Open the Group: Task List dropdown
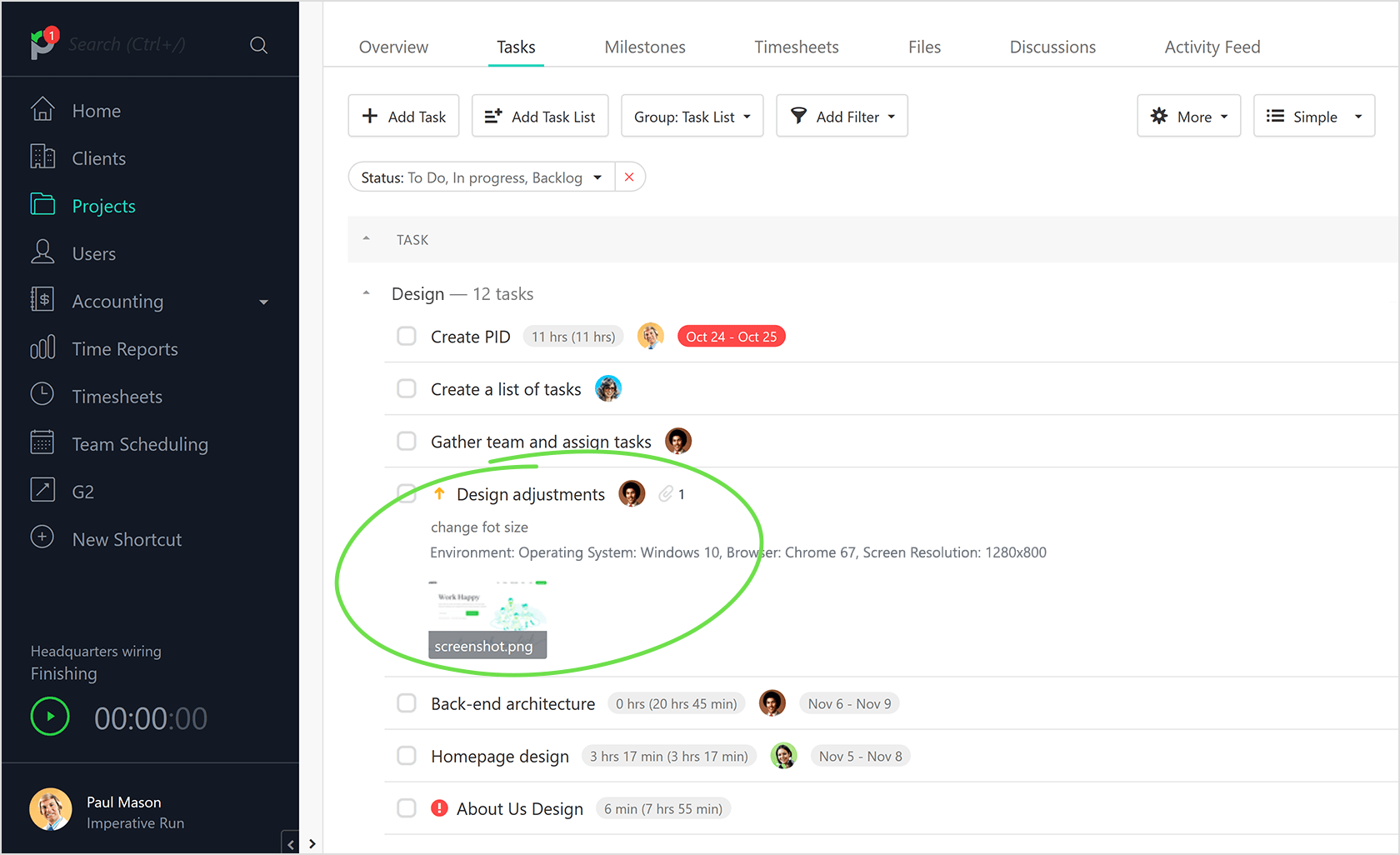Viewport: 1400px width, 855px height. point(692,116)
